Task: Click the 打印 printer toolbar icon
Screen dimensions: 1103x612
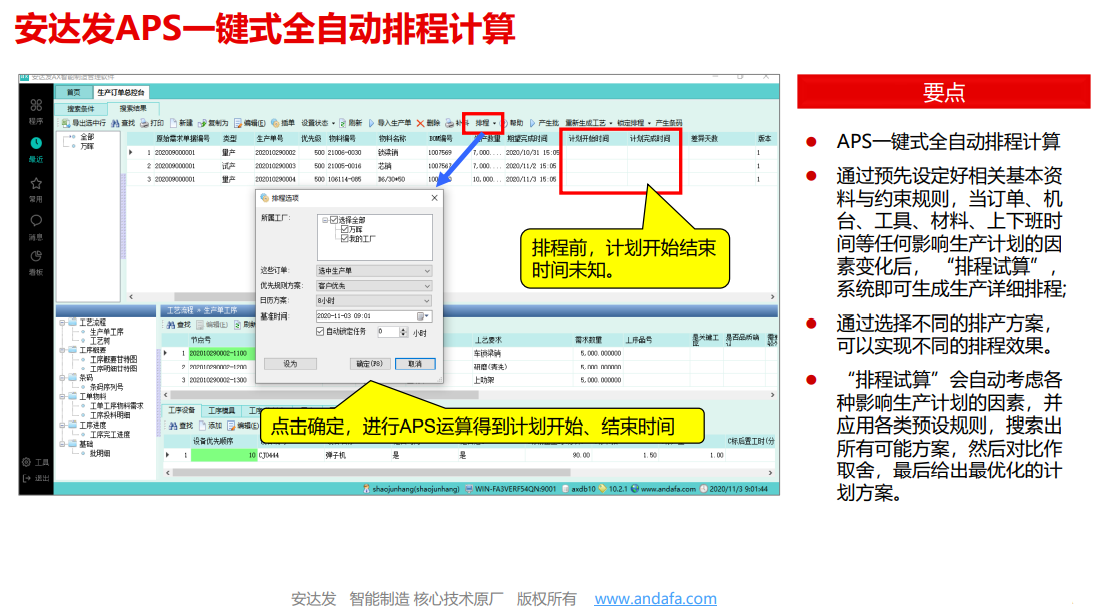Action: 144,123
